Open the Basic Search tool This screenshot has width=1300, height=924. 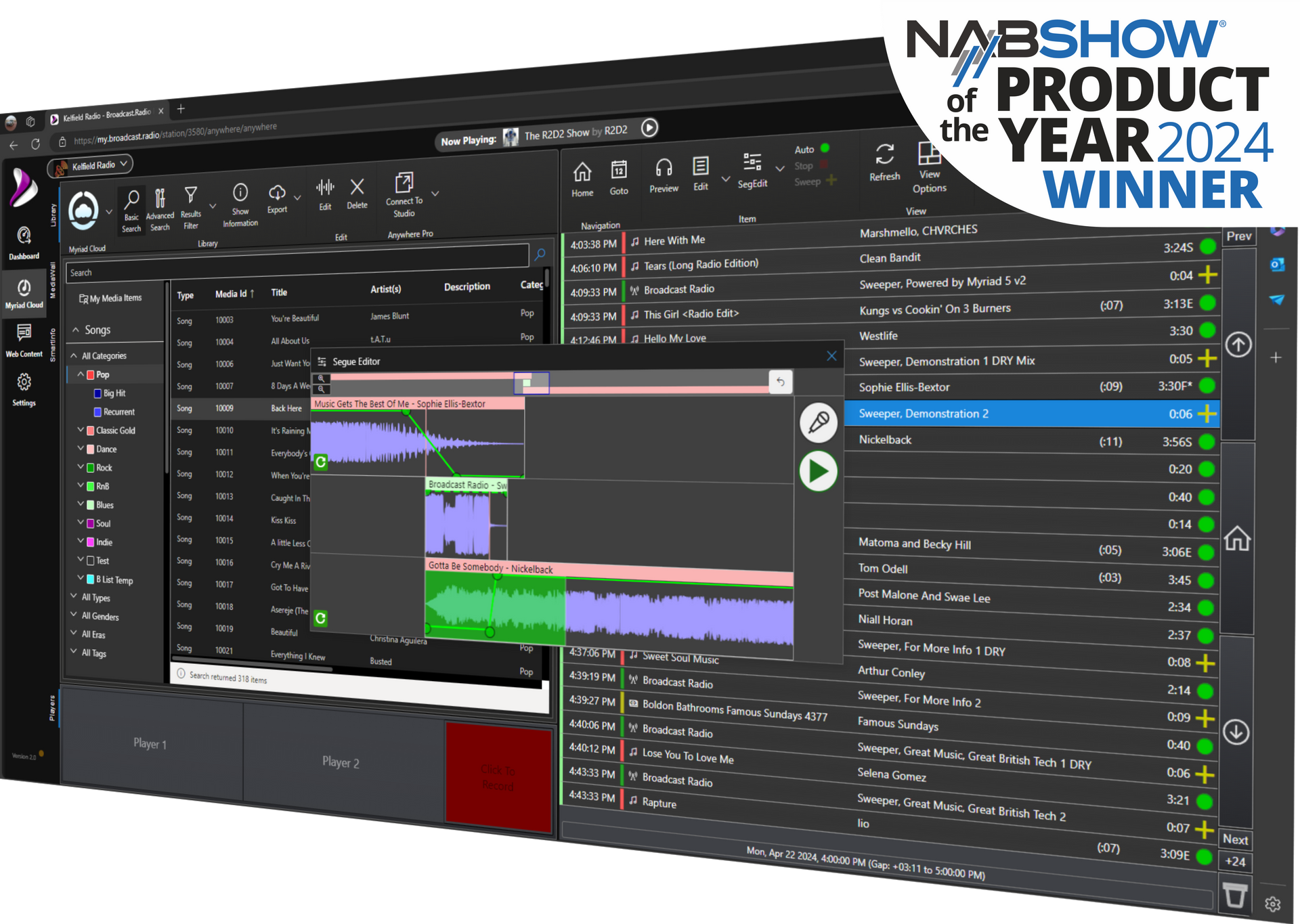tap(131, 211)
